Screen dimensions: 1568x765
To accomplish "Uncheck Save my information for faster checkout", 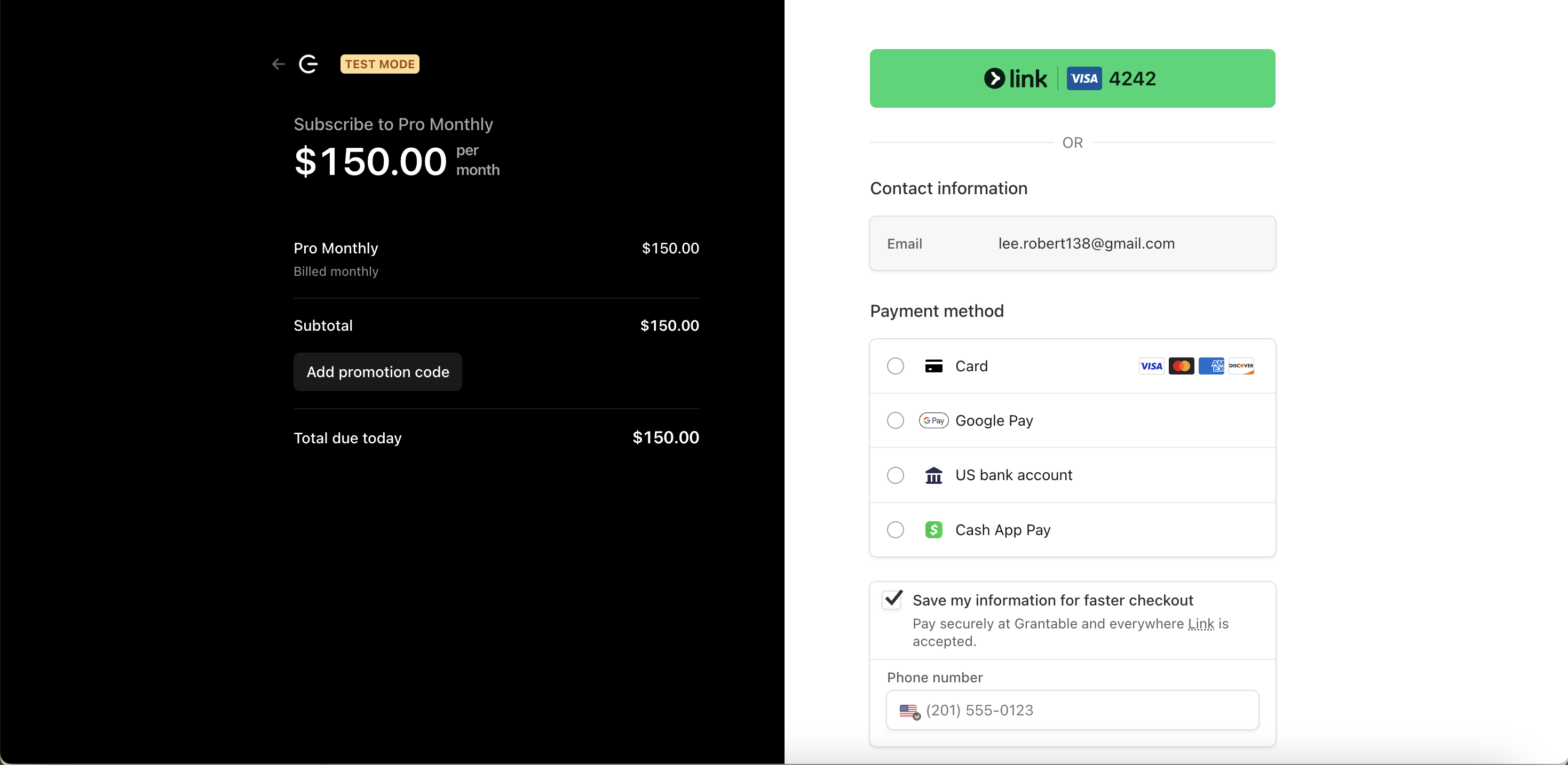I will point(892,599).
